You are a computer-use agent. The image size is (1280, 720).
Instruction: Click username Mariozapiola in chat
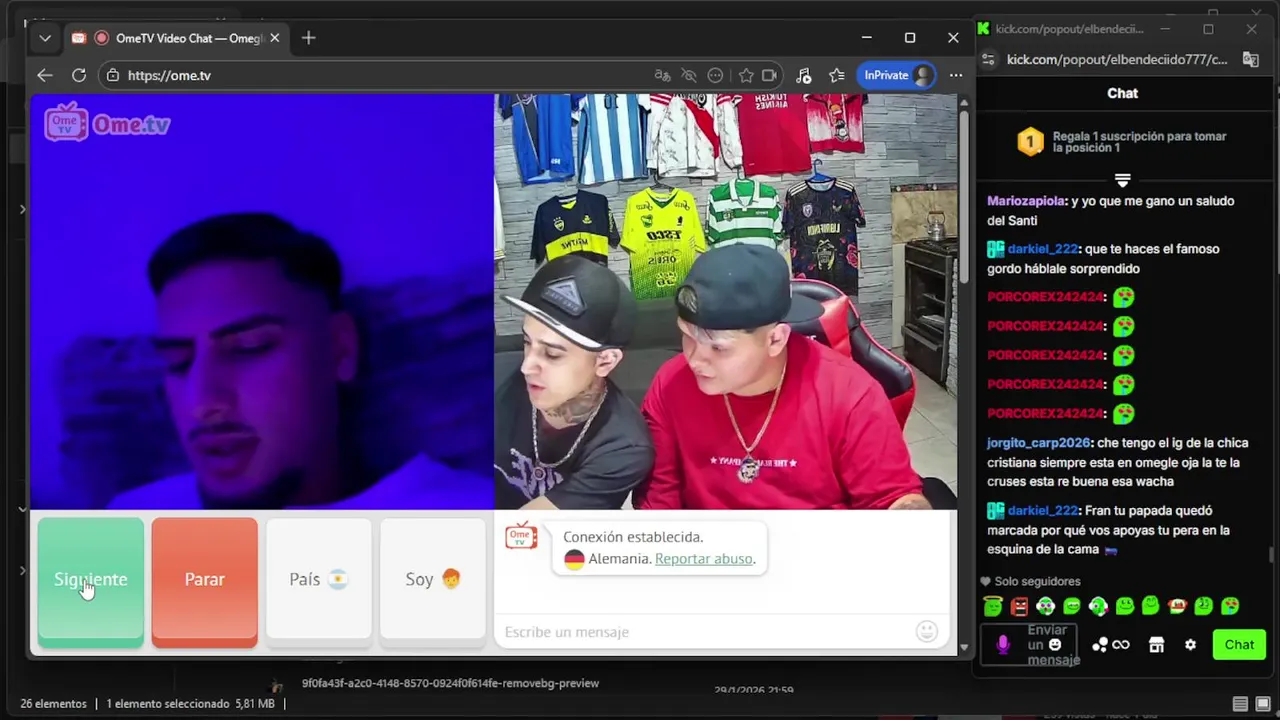[x=1026, y=201]
